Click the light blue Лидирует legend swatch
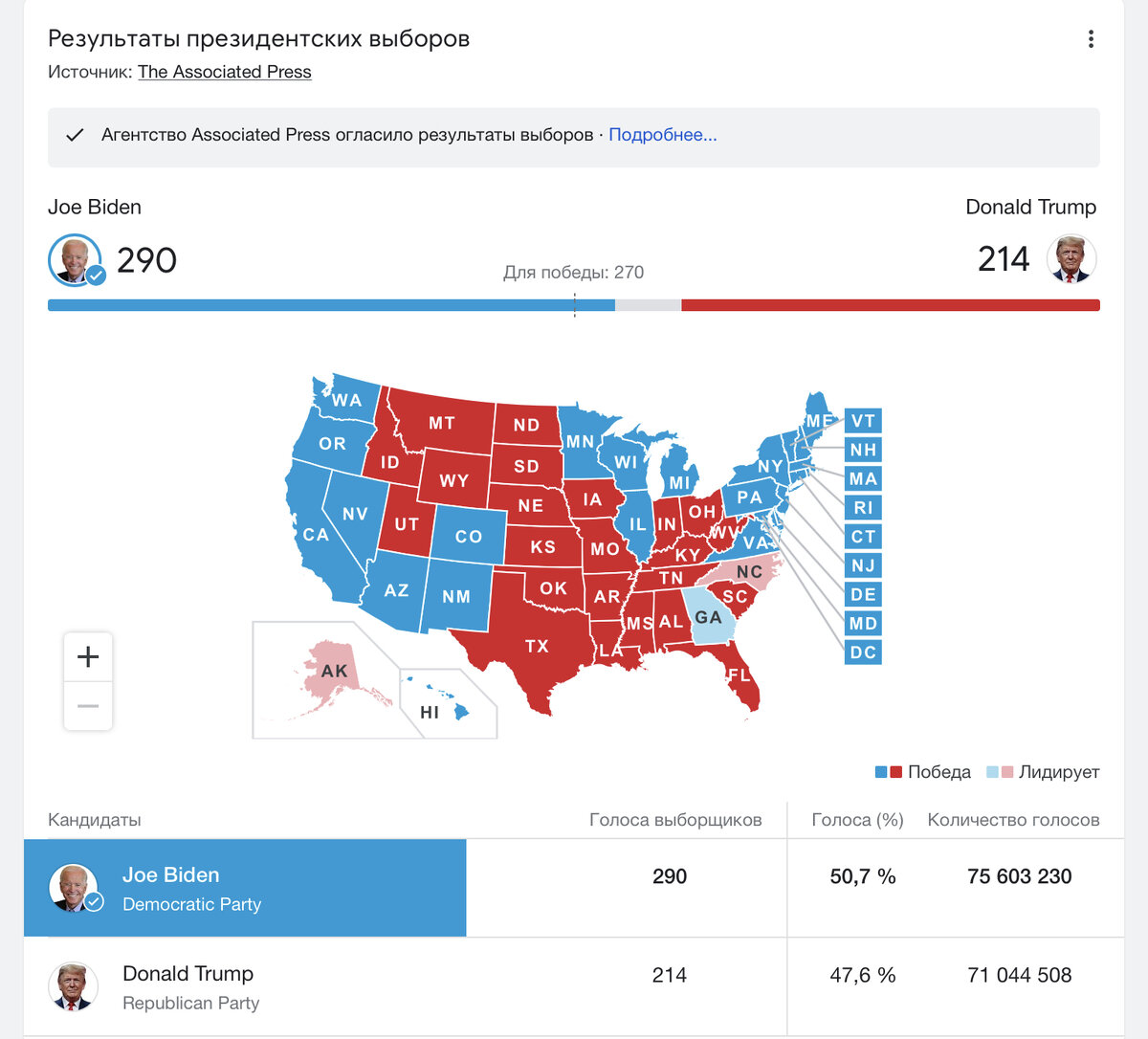Image resolution: width=1148 pixels, height=1039 pixels. tap(992, 772)
